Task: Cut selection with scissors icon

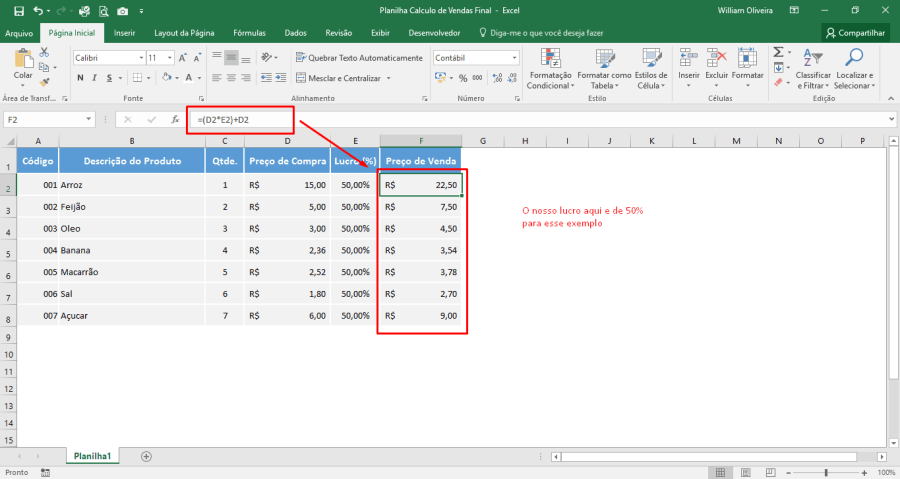Action: tap(44, 52)
